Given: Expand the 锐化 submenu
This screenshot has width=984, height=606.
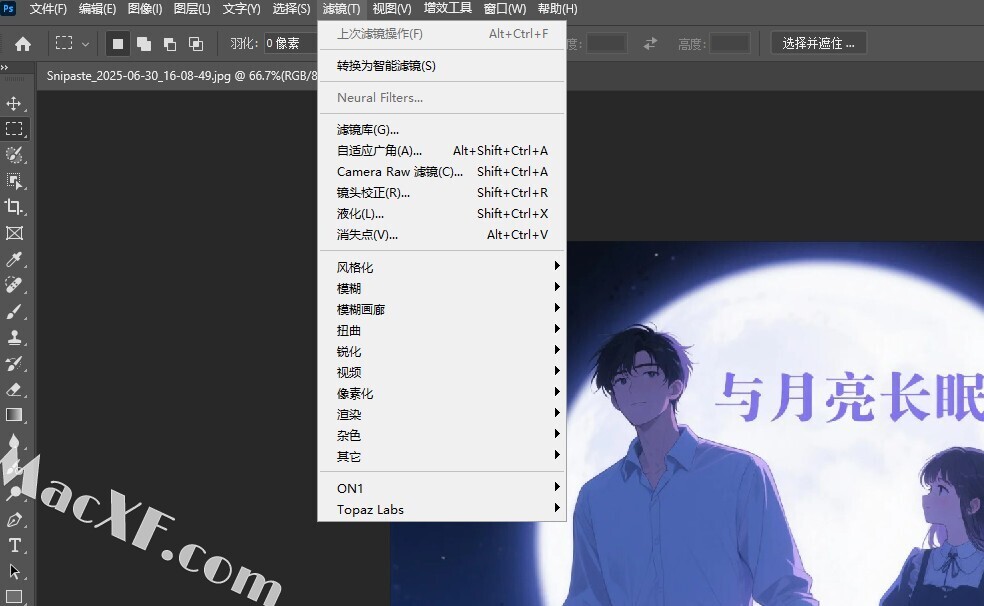Looking at the screenshot, I should [x=442, y=351].
